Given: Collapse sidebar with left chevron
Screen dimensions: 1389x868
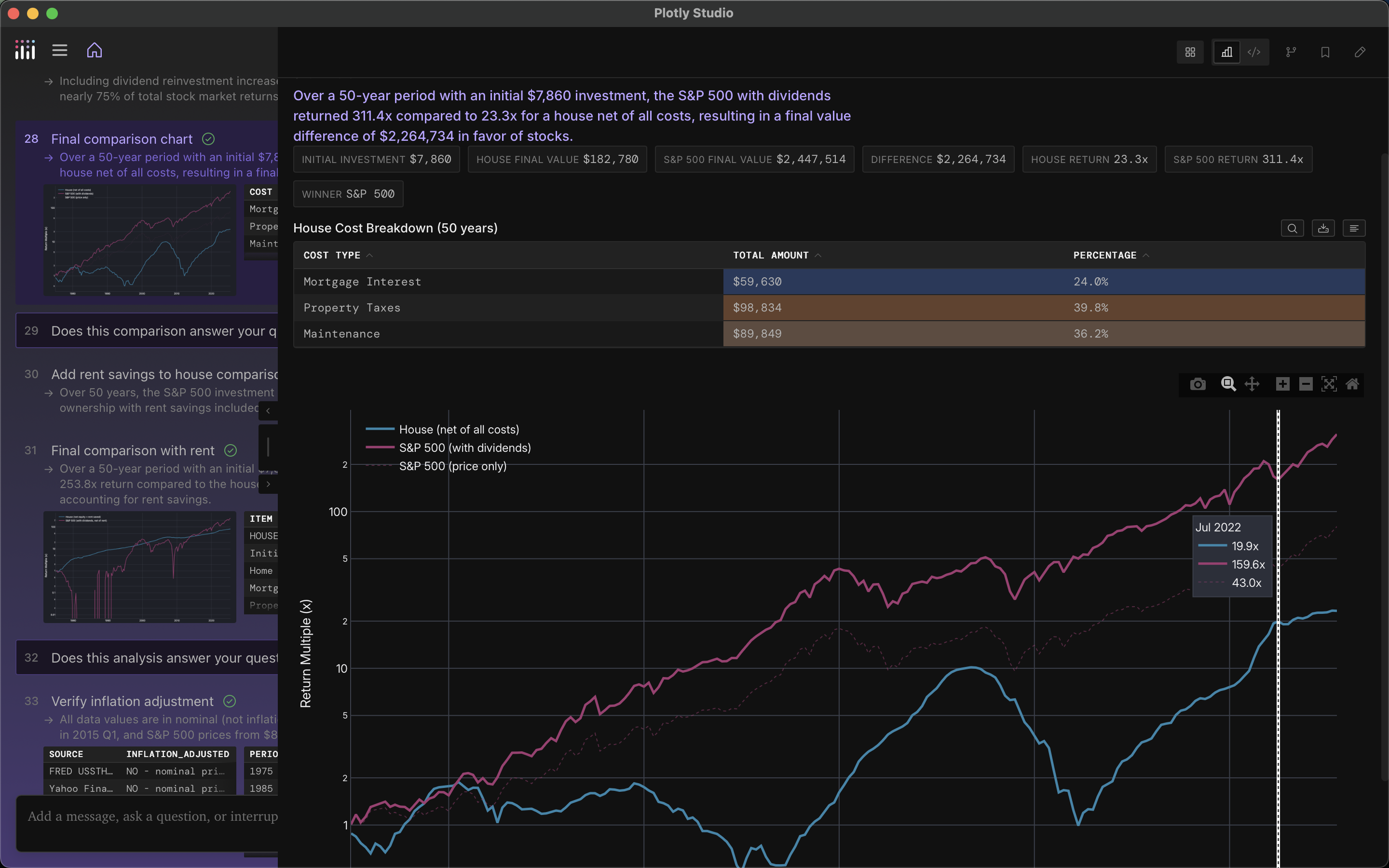Looking at the screenshot, I should (268, 411).
